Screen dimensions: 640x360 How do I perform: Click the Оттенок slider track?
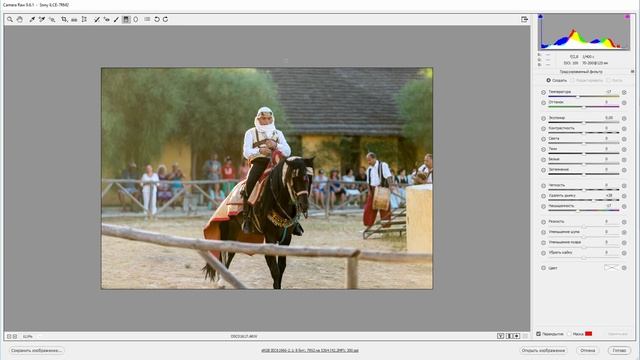pyautogui.click(x=584, y=107)
